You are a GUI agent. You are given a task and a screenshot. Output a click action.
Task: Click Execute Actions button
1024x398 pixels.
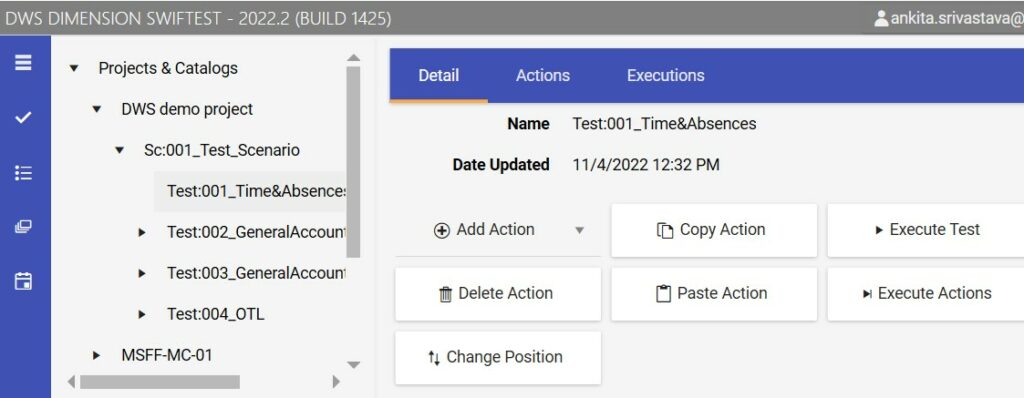[x=926, y=294]
